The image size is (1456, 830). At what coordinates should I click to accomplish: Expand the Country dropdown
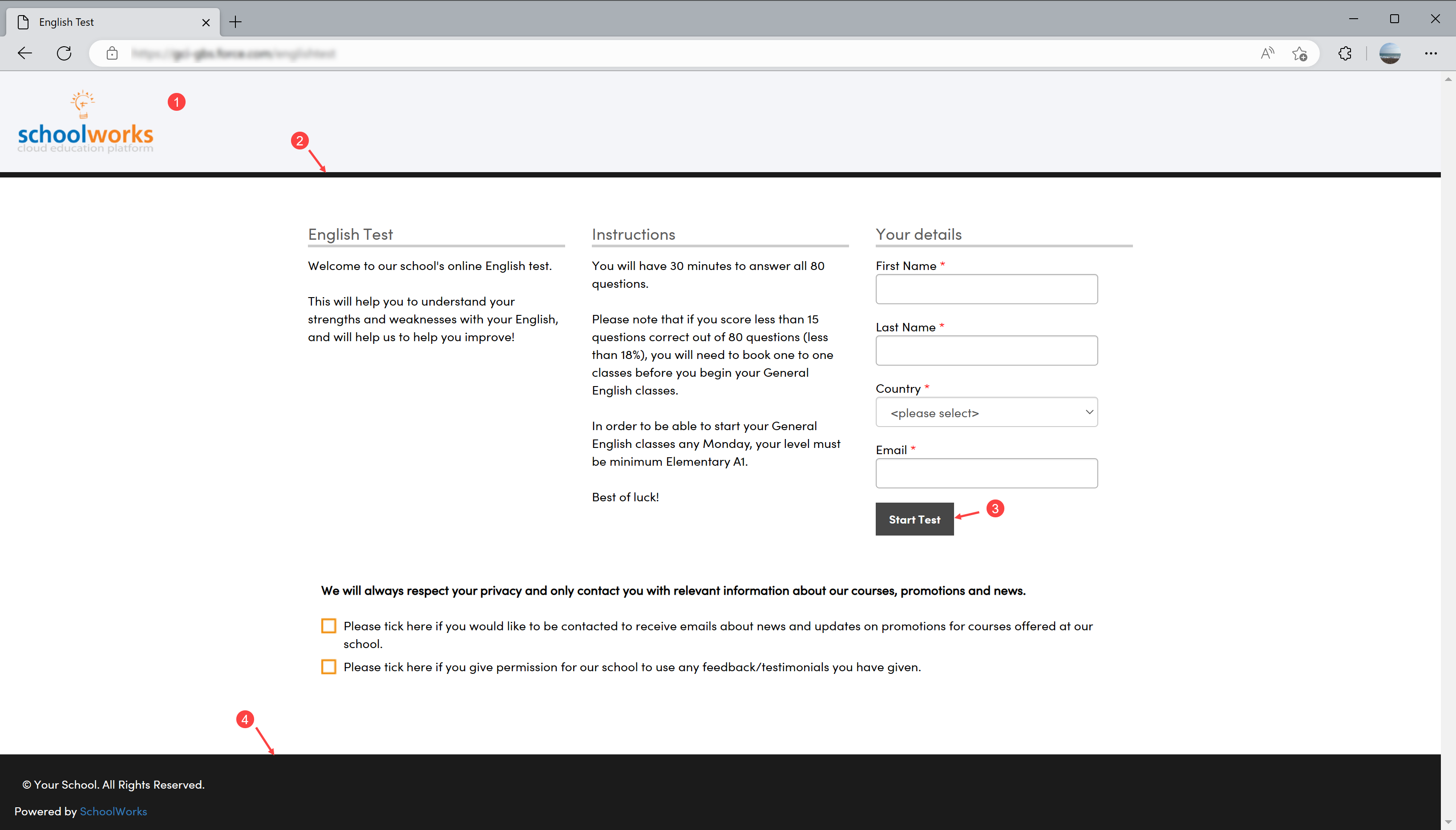986,412
